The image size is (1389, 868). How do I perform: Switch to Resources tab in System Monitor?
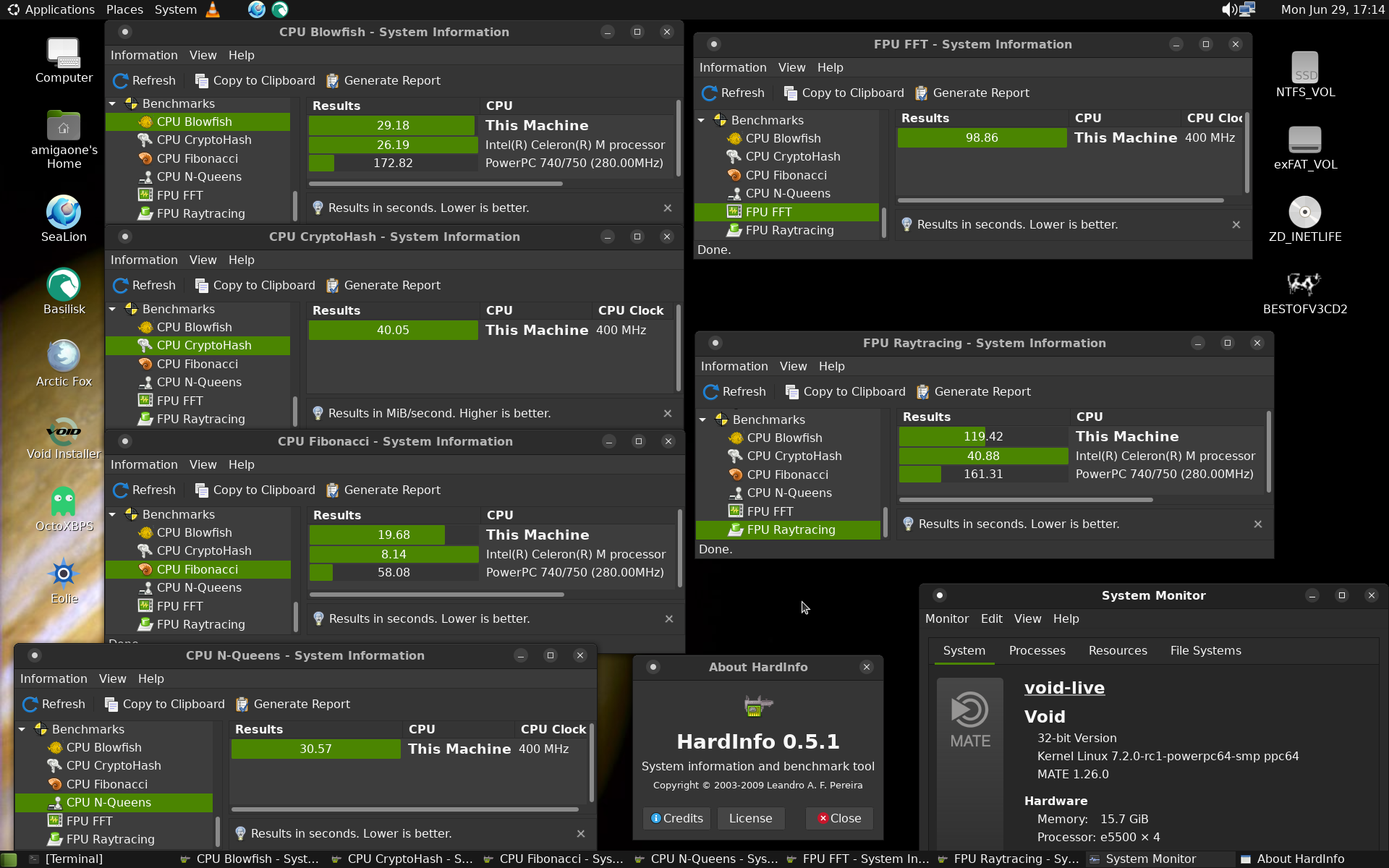(1118, 651)
